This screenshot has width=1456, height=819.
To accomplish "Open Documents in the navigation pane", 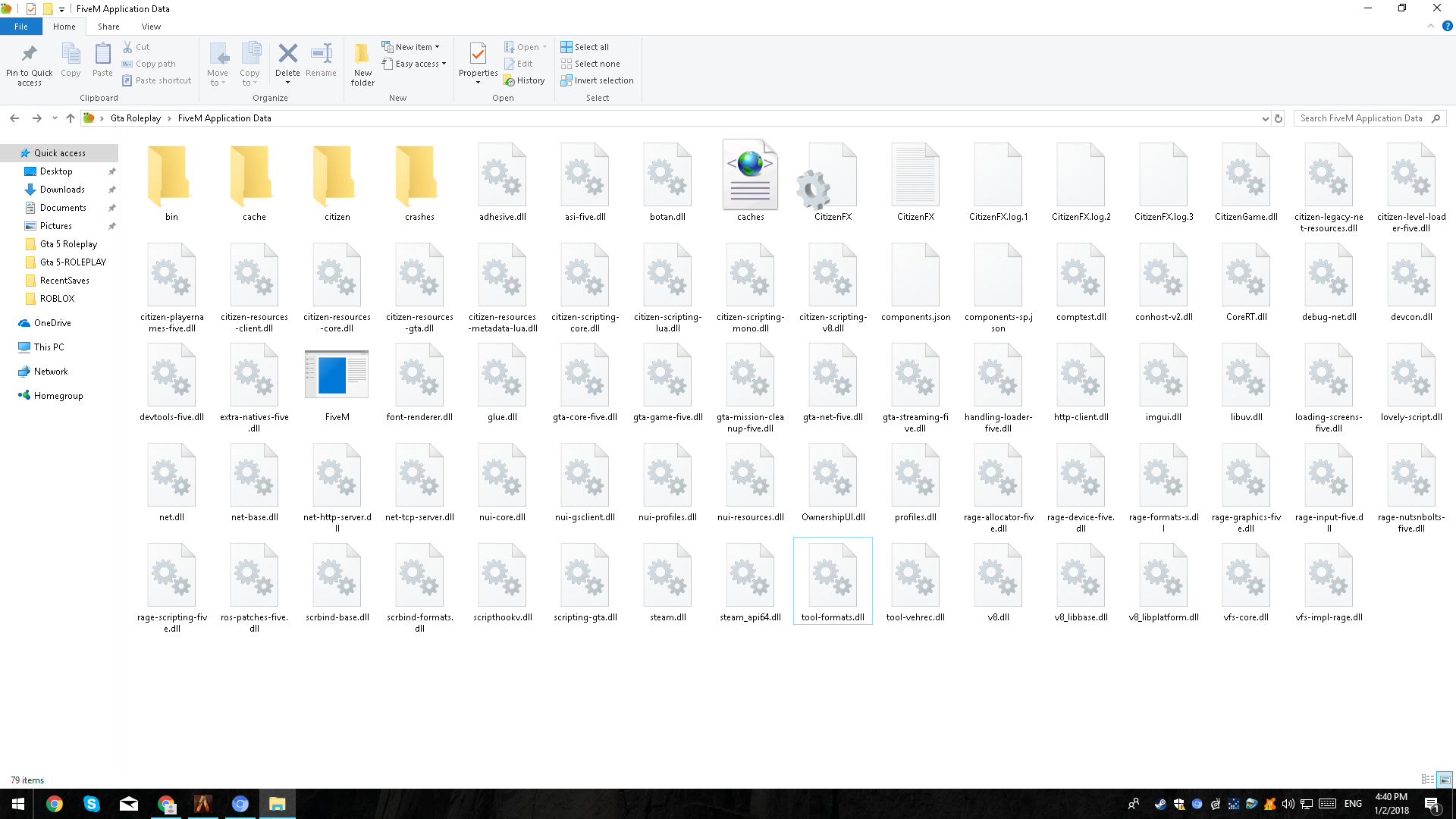I will pyautogui.click(x=63, y=208).
